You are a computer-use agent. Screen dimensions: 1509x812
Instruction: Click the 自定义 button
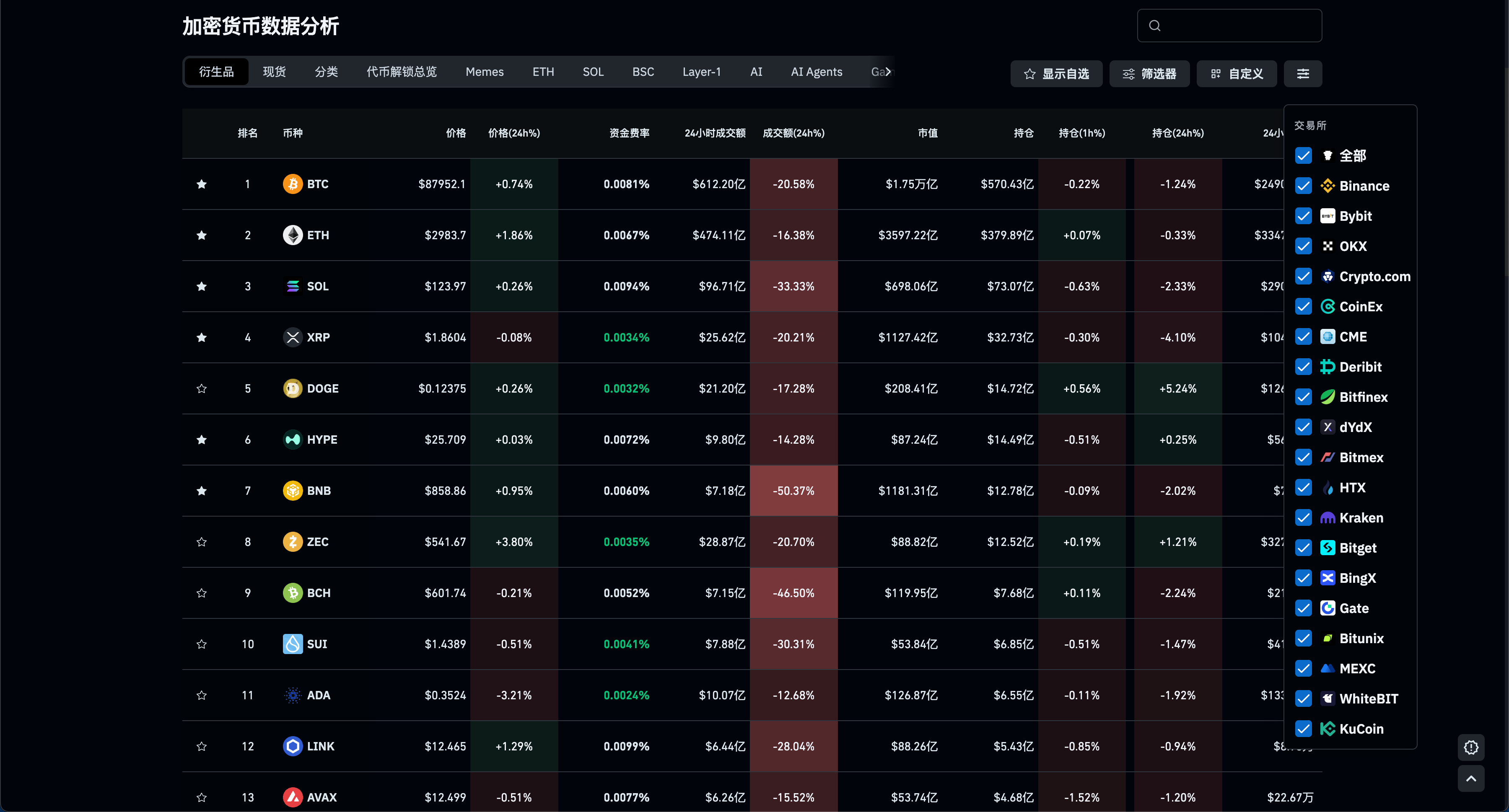pyautogui.click(x=1236, y=74)
